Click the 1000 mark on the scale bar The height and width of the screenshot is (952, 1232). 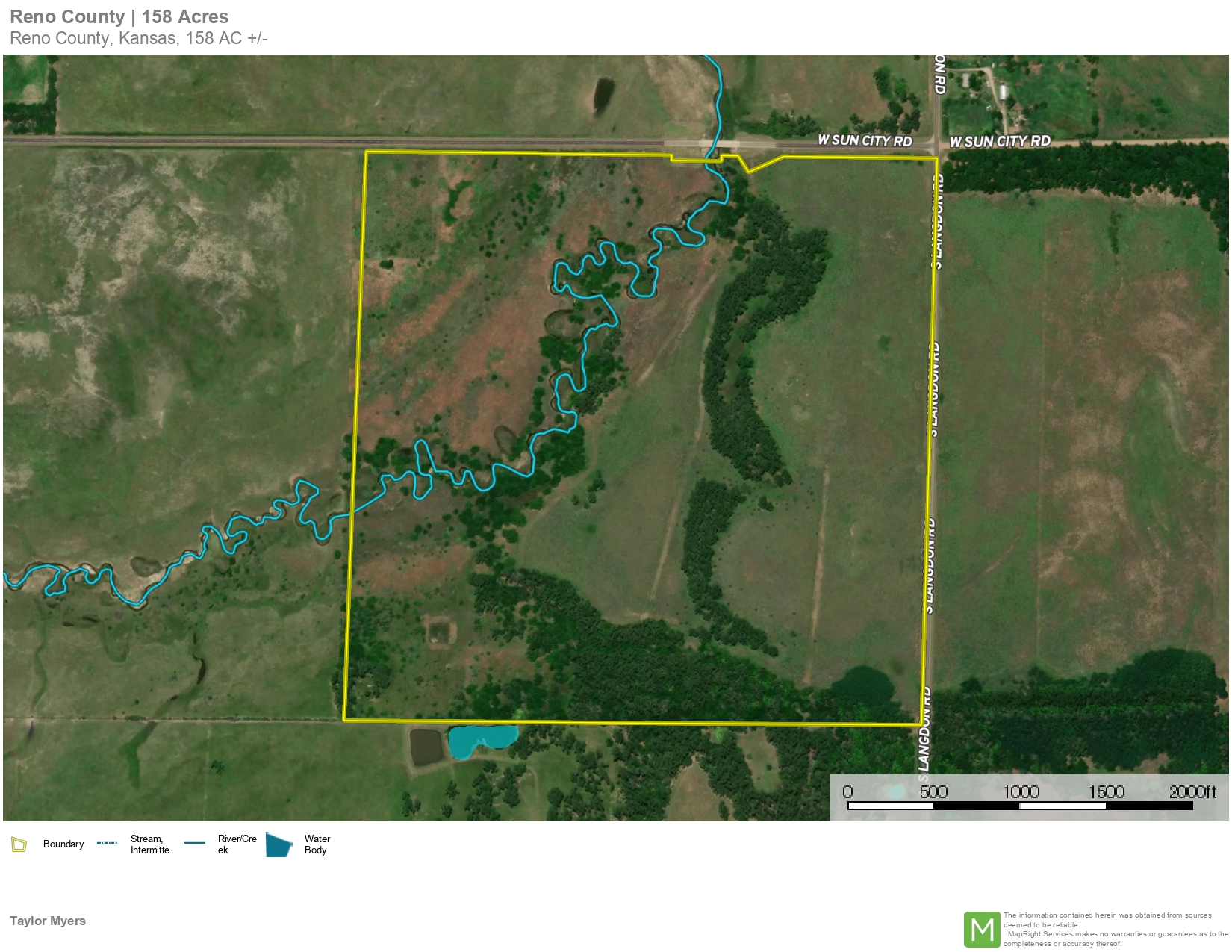1020,792
